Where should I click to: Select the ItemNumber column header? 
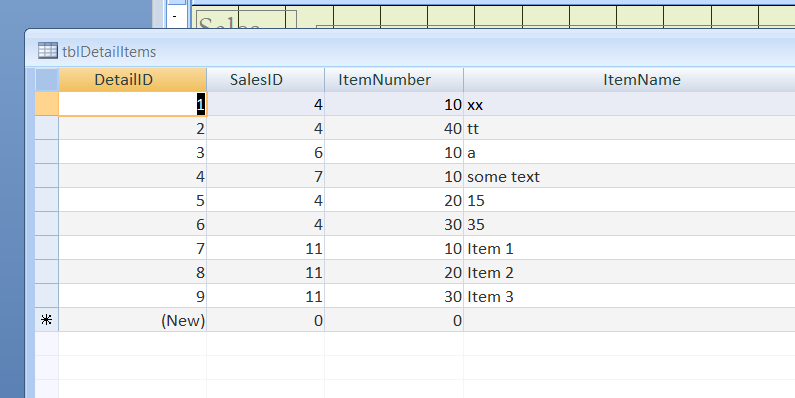click(394, 80)
